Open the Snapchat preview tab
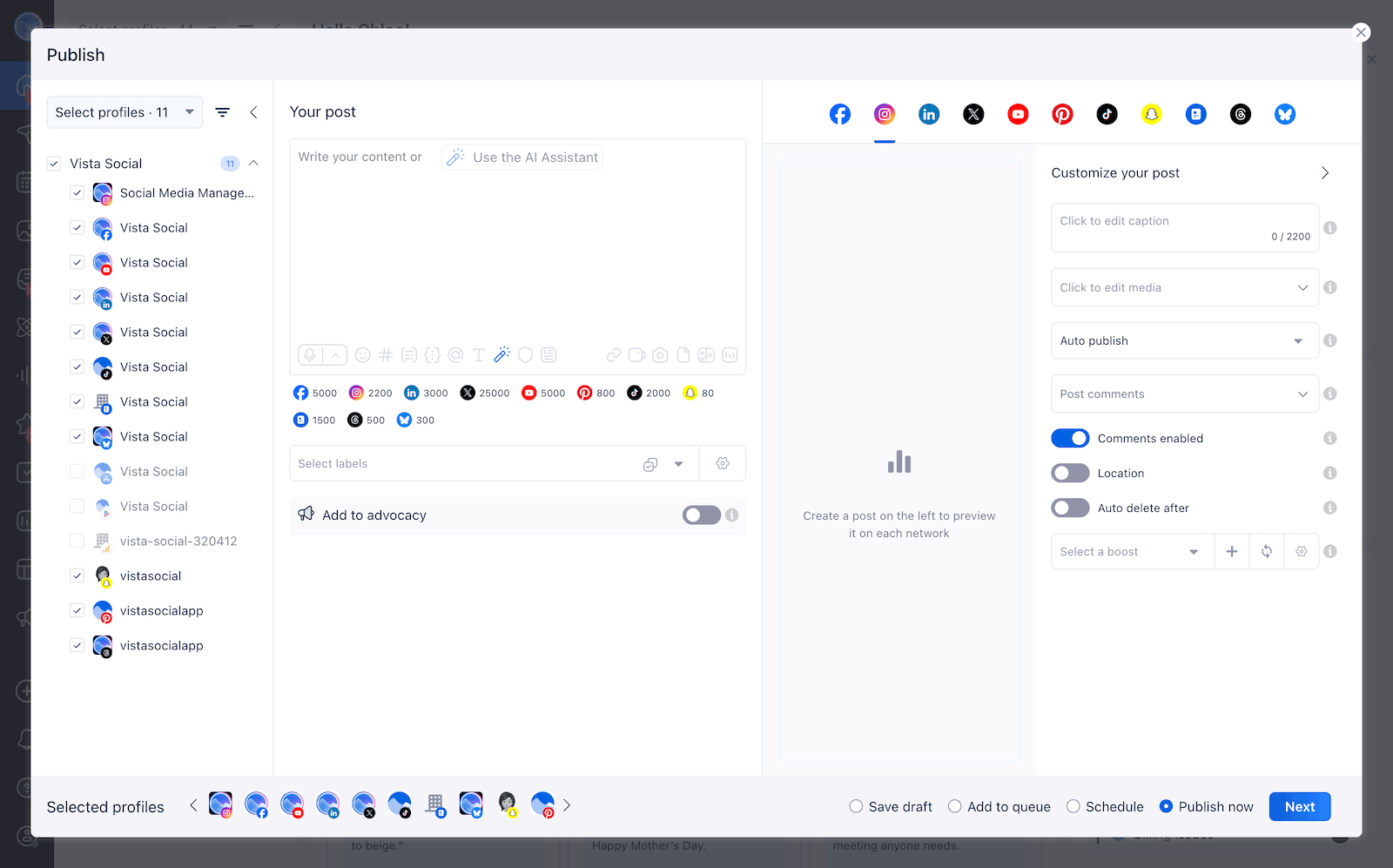This screenshot has width=1393, height=868. tap(1152, 114)
